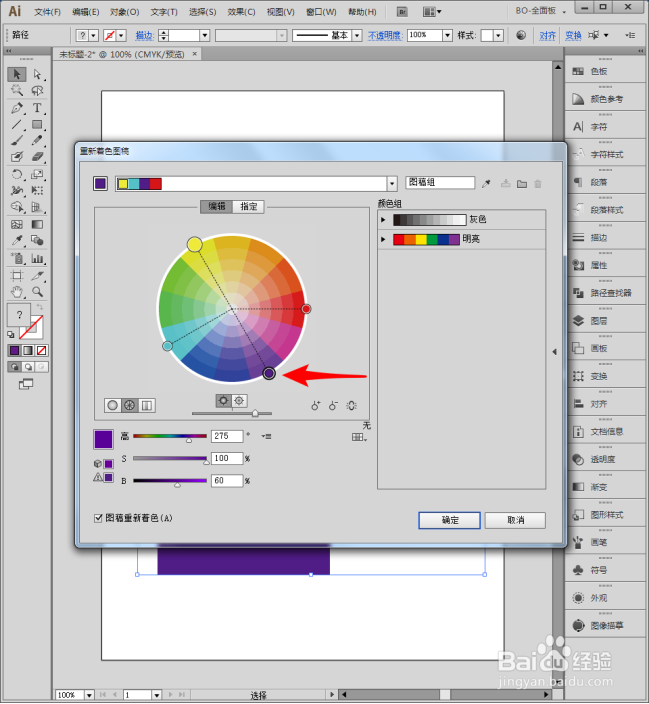Open the 文件(F) menu
Screen dimensions: 649x704
pos(48,12)
